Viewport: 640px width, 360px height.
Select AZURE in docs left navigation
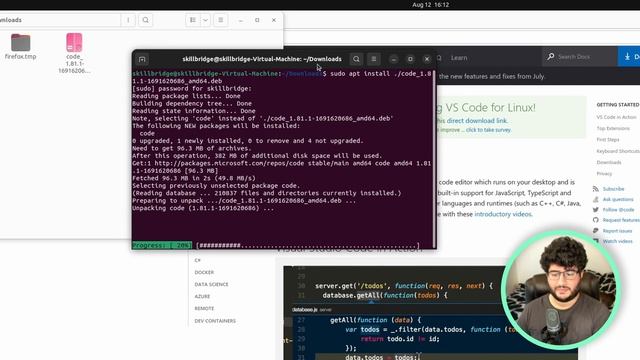202,296
